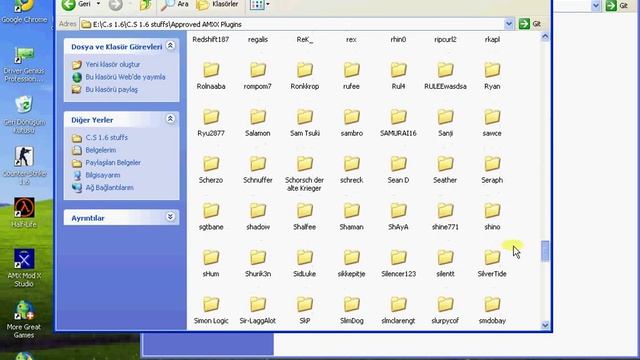Select the SAMURAI16 folder
This screenshot has height=360, width=640.
point(398,122)
